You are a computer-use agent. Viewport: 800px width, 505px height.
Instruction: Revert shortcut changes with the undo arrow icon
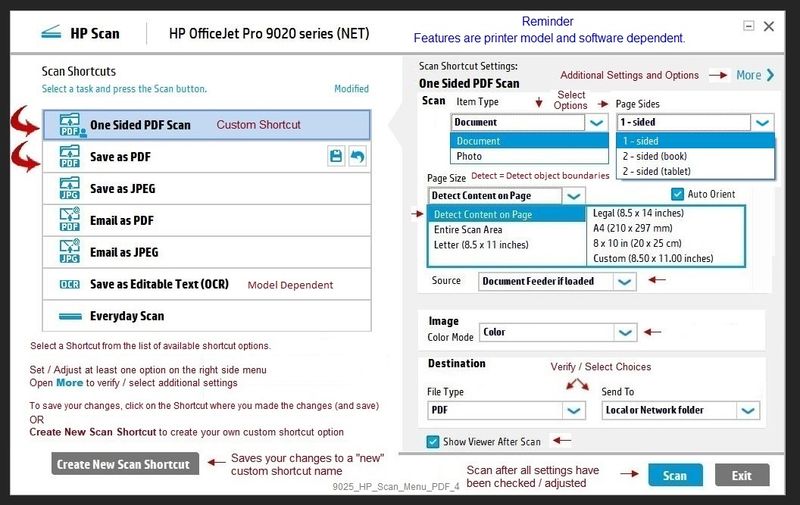click(357, 156)
